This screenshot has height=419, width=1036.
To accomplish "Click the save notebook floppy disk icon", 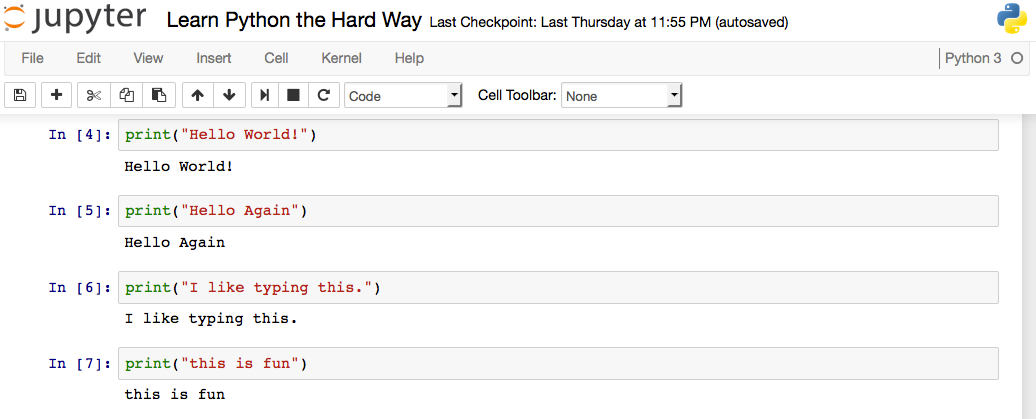I will 21,95.
